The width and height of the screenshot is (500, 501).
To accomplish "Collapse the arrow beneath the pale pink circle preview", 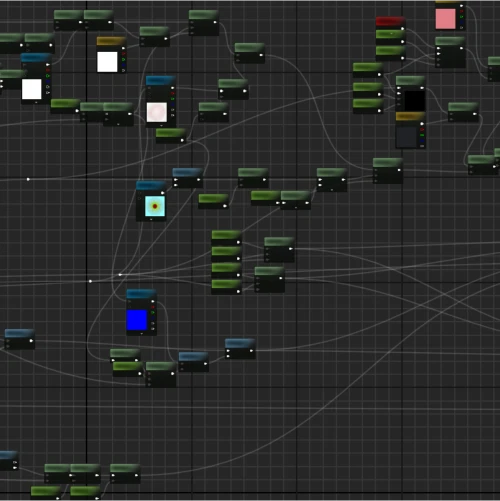I will (x=161, y=126).
